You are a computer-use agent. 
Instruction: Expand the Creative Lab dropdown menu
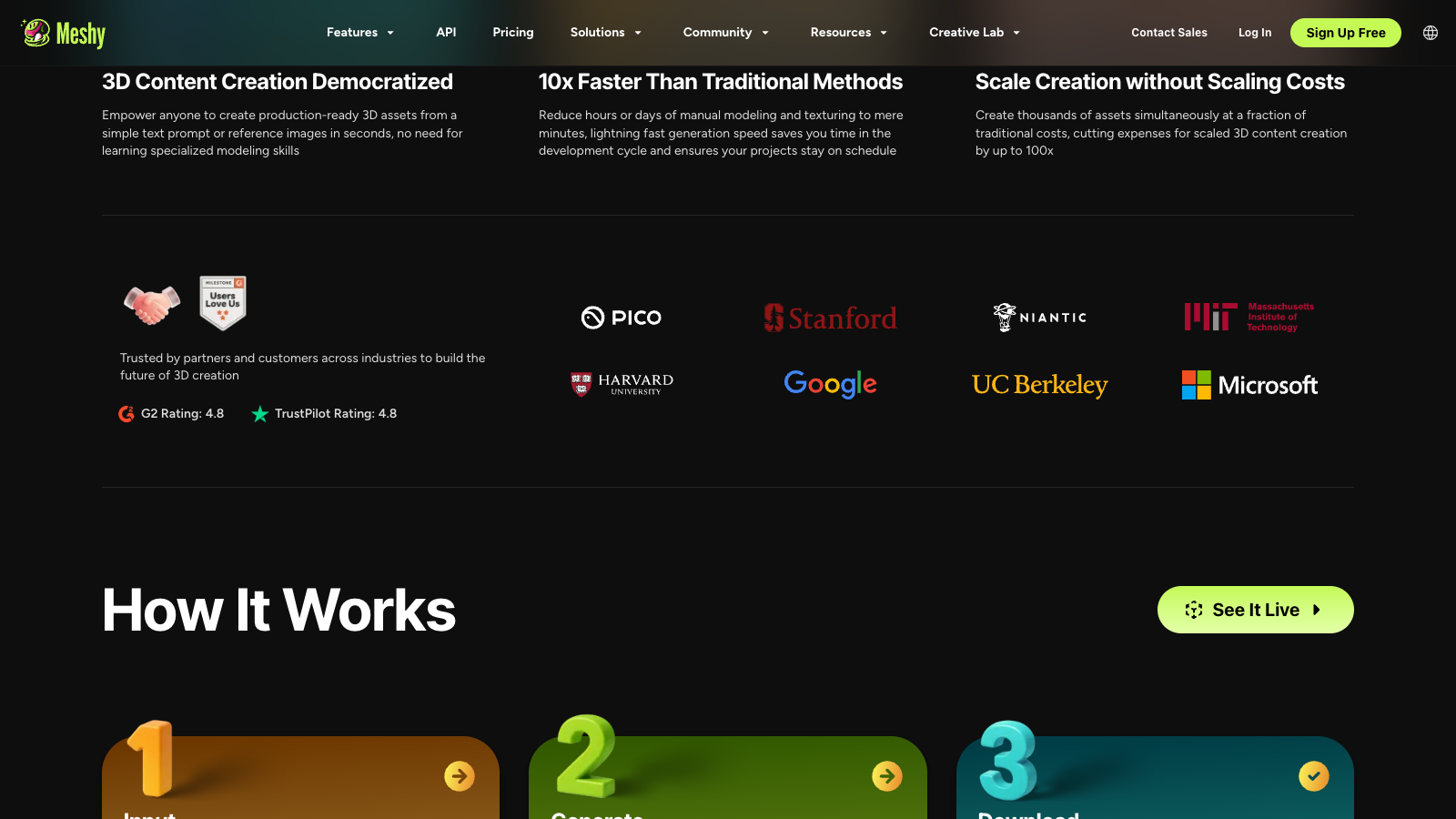click(x=975, y=33)
